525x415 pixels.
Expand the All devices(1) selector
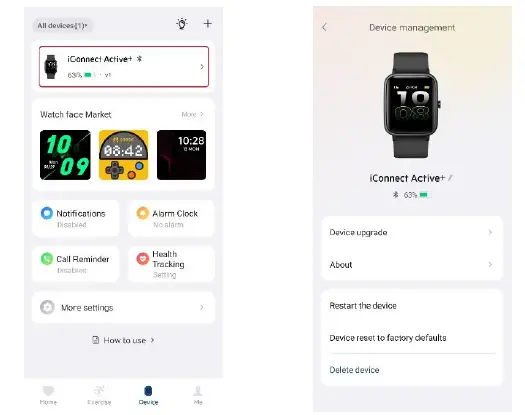click(x=62, y=25)
